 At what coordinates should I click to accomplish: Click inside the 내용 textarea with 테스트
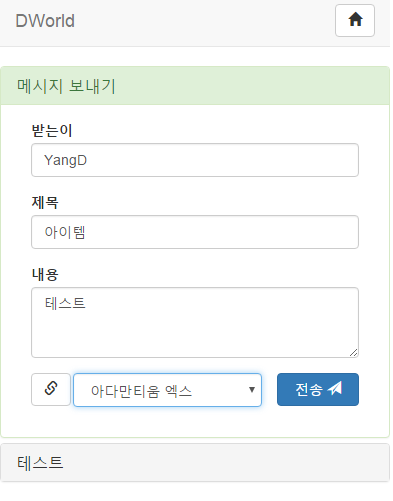195,323
